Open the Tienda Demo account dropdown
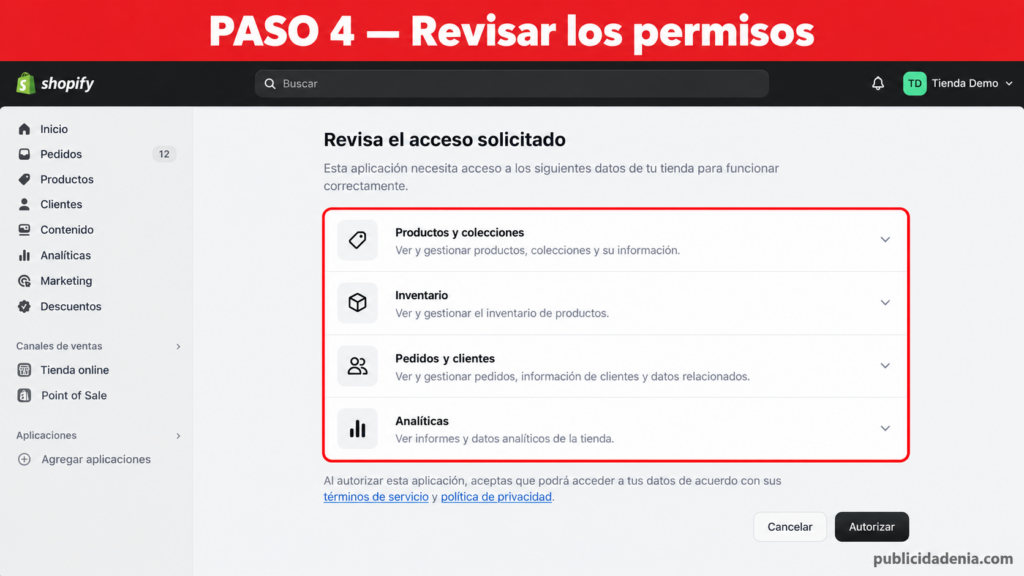The width and height of the screenshot is (1024, 576). 958,84
